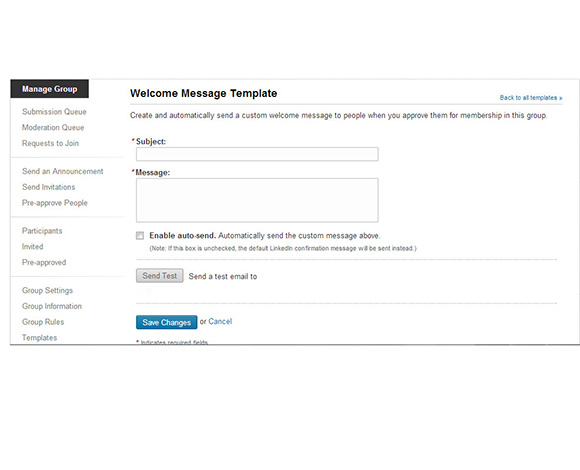The image size is (580, 470).
Task: View the Participants list
Action: click(x=42, y=231)
